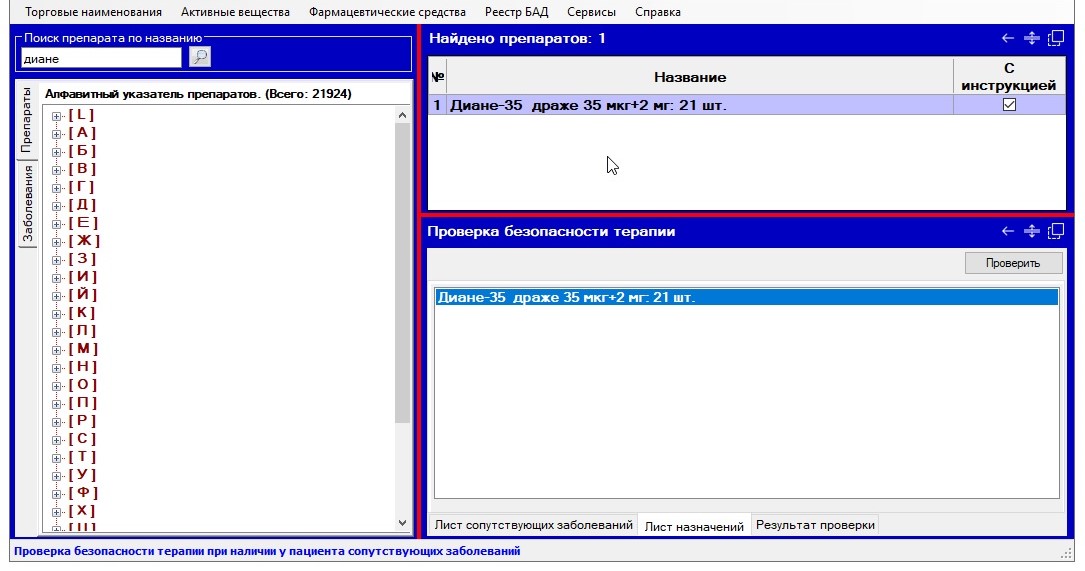Image resolution: width=1085 pixels, height=571 pixels.
Task: Click the drug name search input field
Action: (x=100, y=59)
